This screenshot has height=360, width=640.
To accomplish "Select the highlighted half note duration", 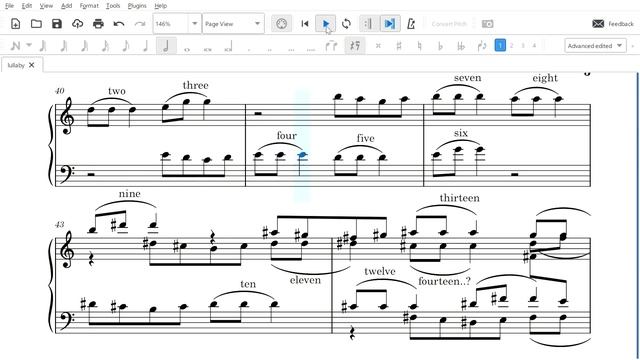I will coord(166,45).
